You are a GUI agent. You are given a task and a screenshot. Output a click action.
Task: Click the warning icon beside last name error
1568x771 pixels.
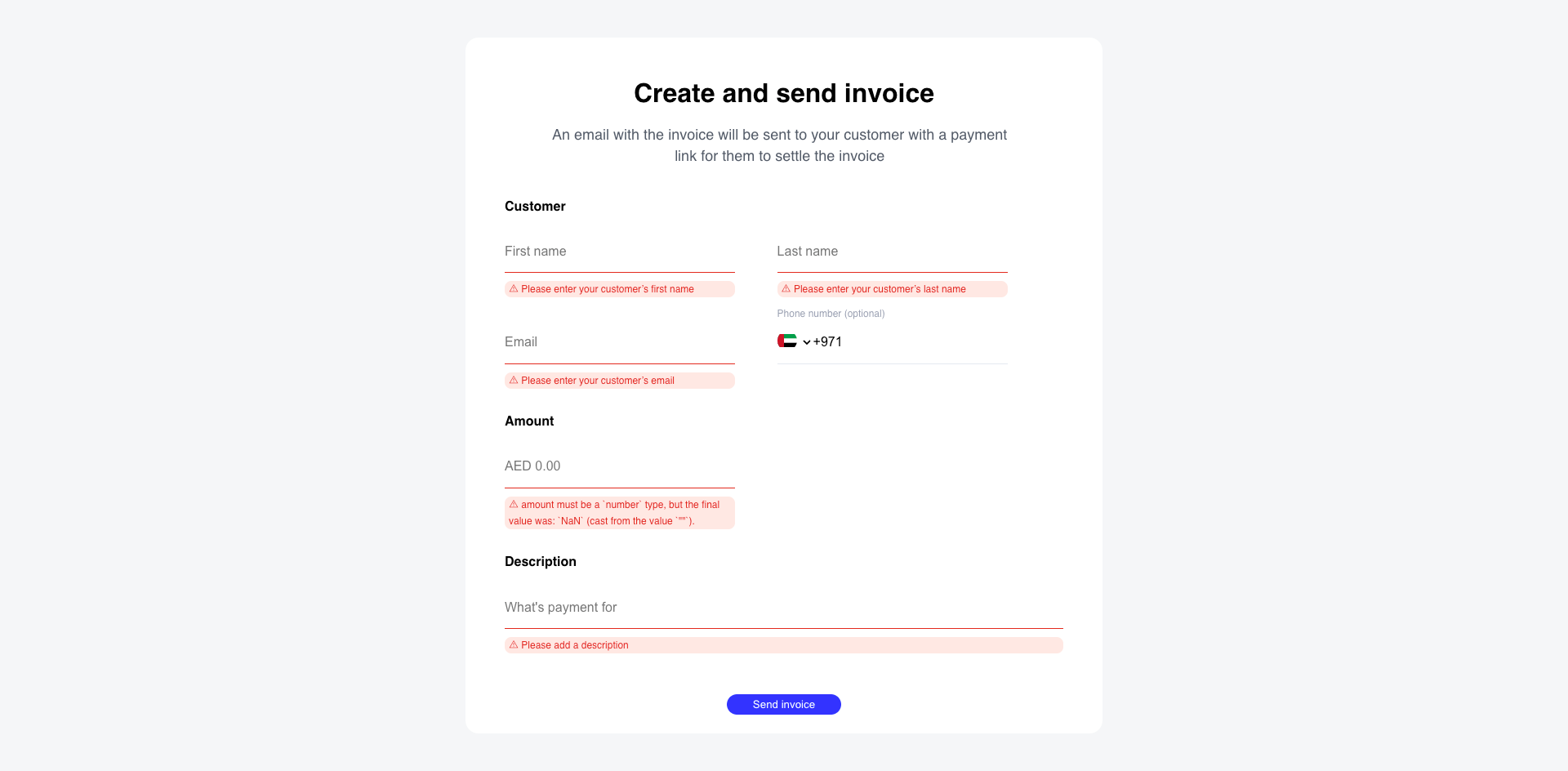(786, 289)
